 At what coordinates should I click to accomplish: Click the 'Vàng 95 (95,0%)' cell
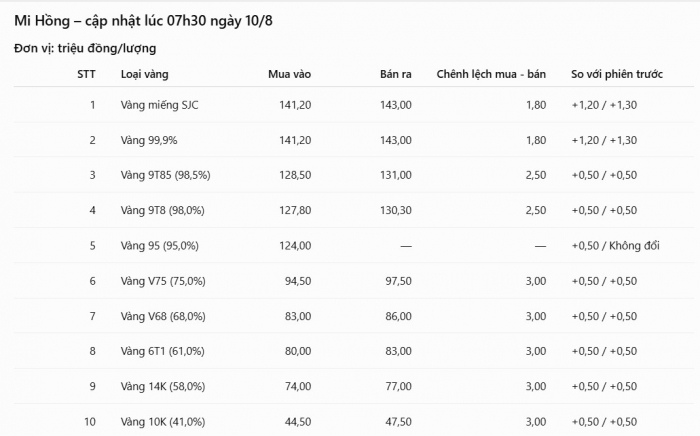point(159,245)
